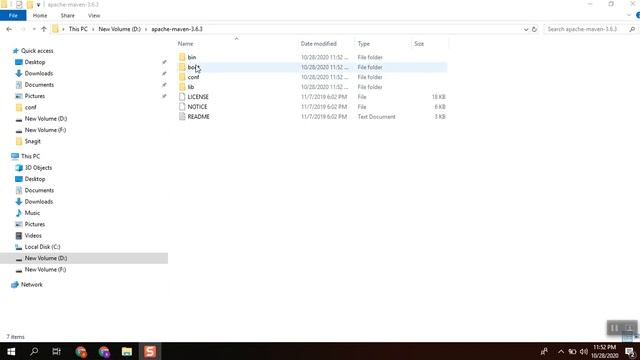The image size is (640, 360).
Task: Open New Volume (F:) under Quick access
Action: pos(45,130)
